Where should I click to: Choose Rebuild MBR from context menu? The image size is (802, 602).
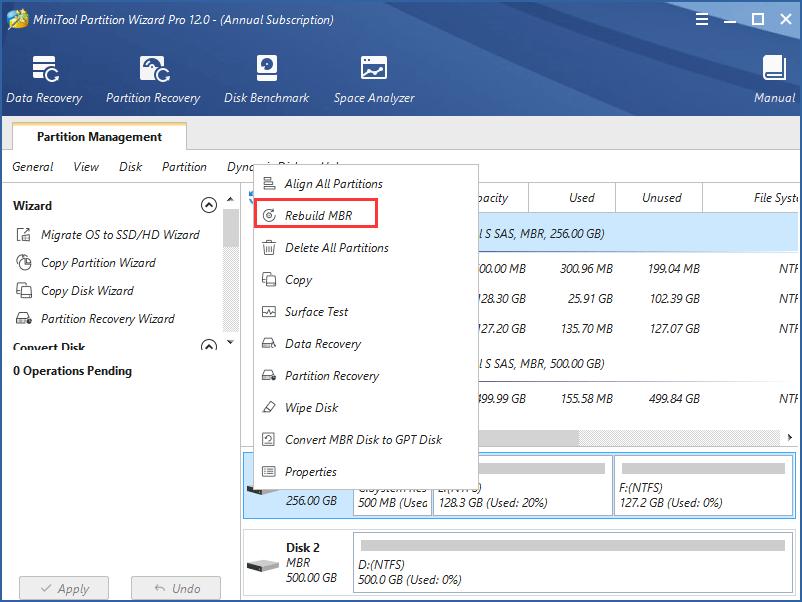pos(366,215)
